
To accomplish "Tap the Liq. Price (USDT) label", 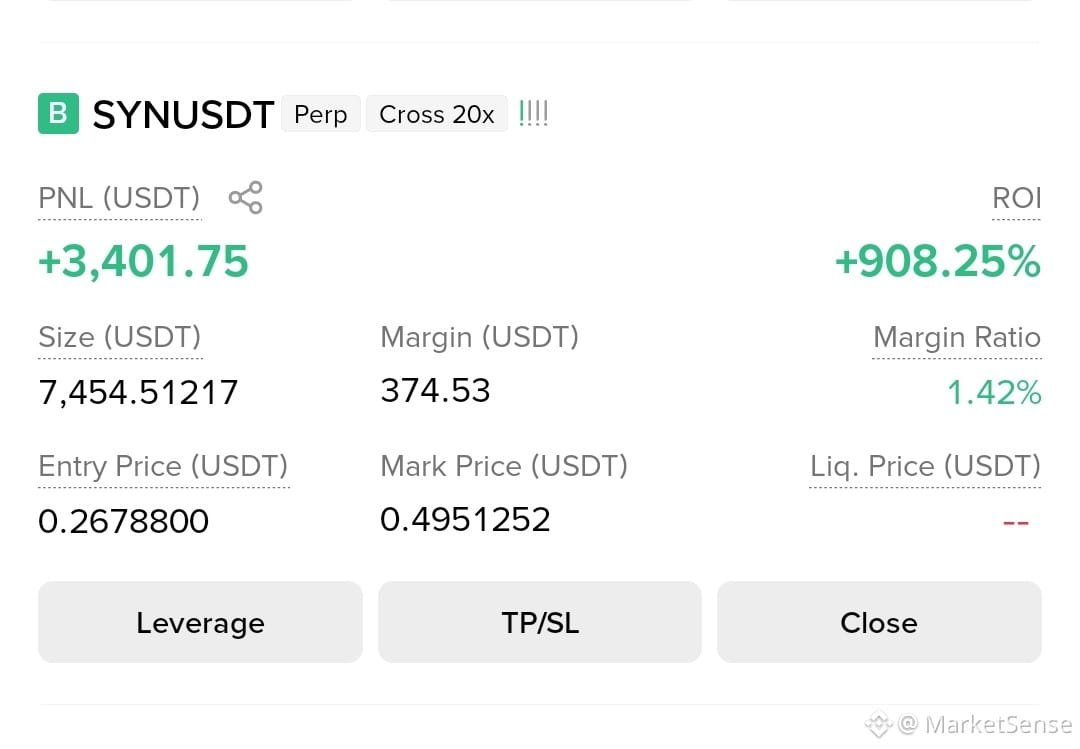I will click(925, 466).
